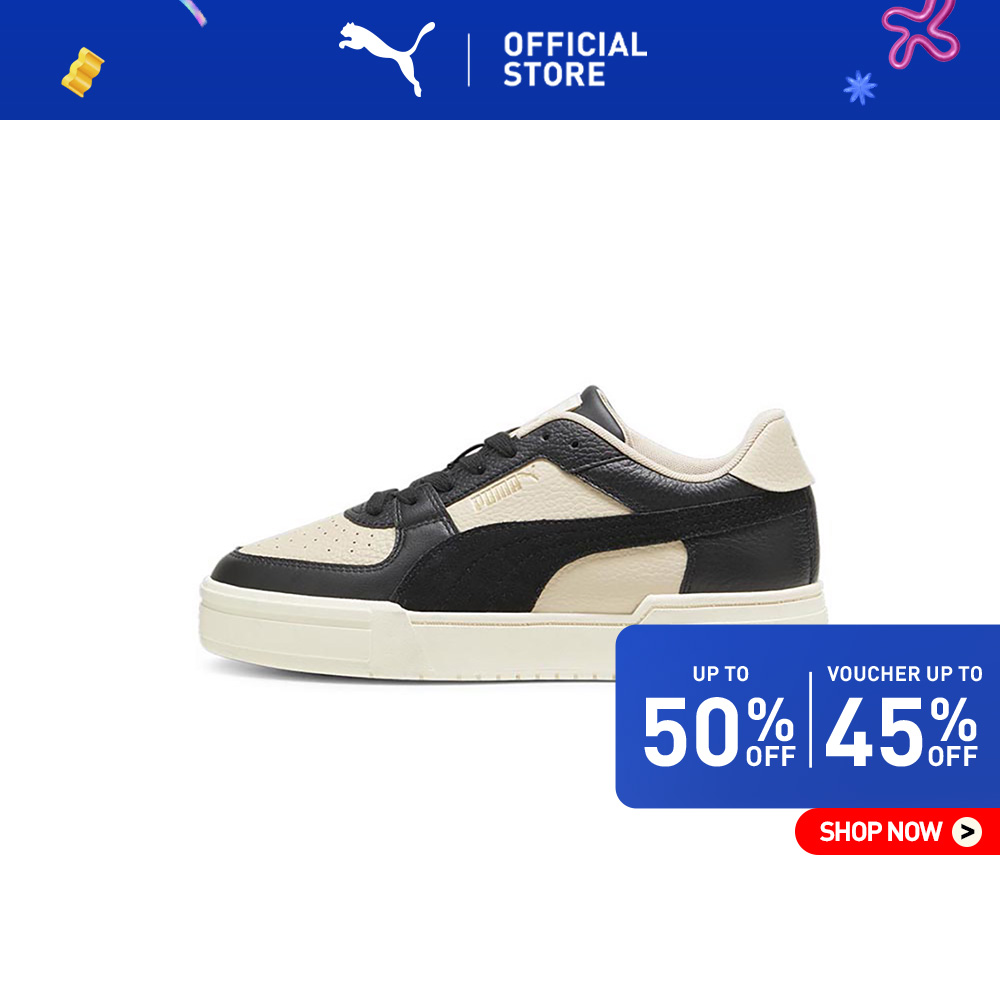
Task: Click the Up To 50% Off offer
Action: 719,717
